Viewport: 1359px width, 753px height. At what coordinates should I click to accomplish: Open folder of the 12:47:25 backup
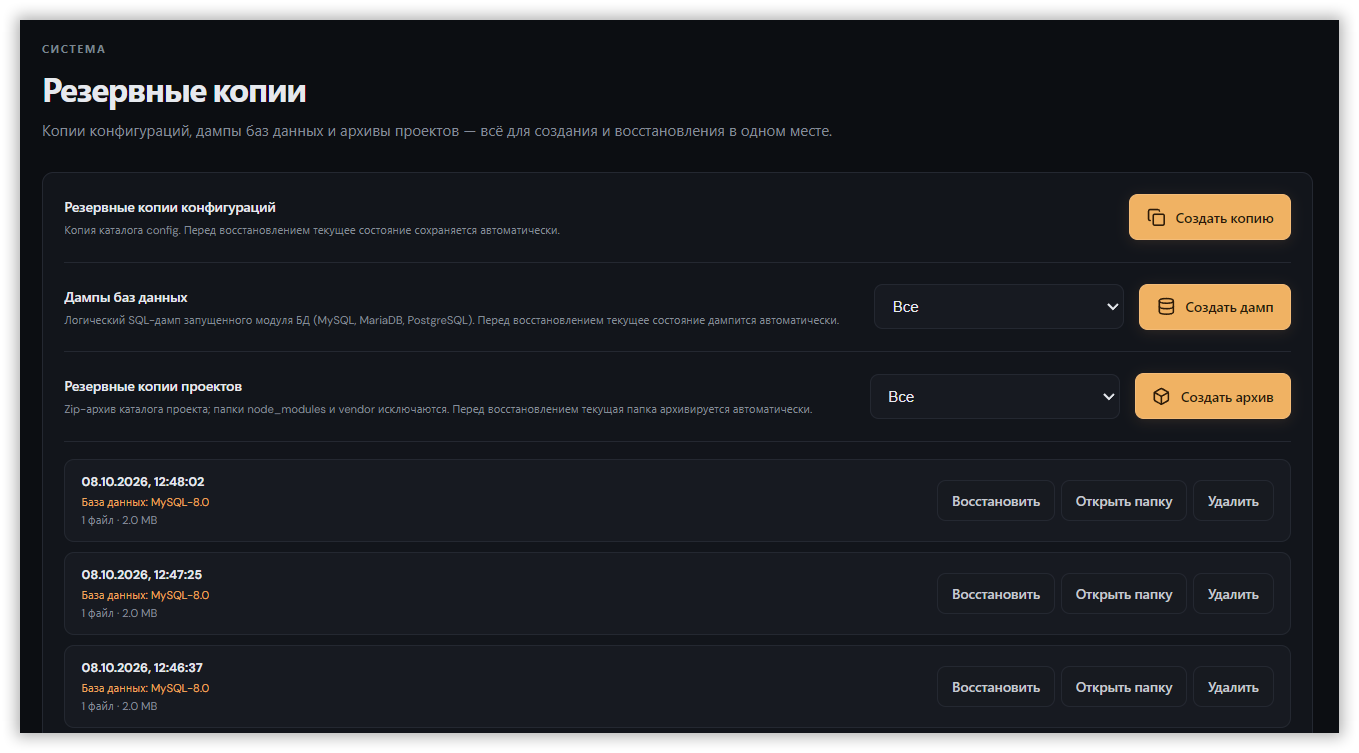coord(1124,594)
